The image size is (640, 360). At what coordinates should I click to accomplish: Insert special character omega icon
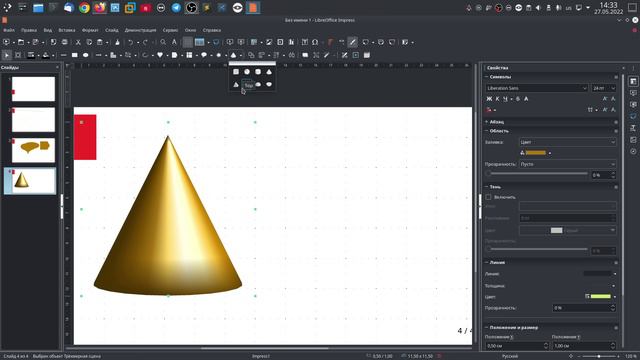[x=315, y=42]
